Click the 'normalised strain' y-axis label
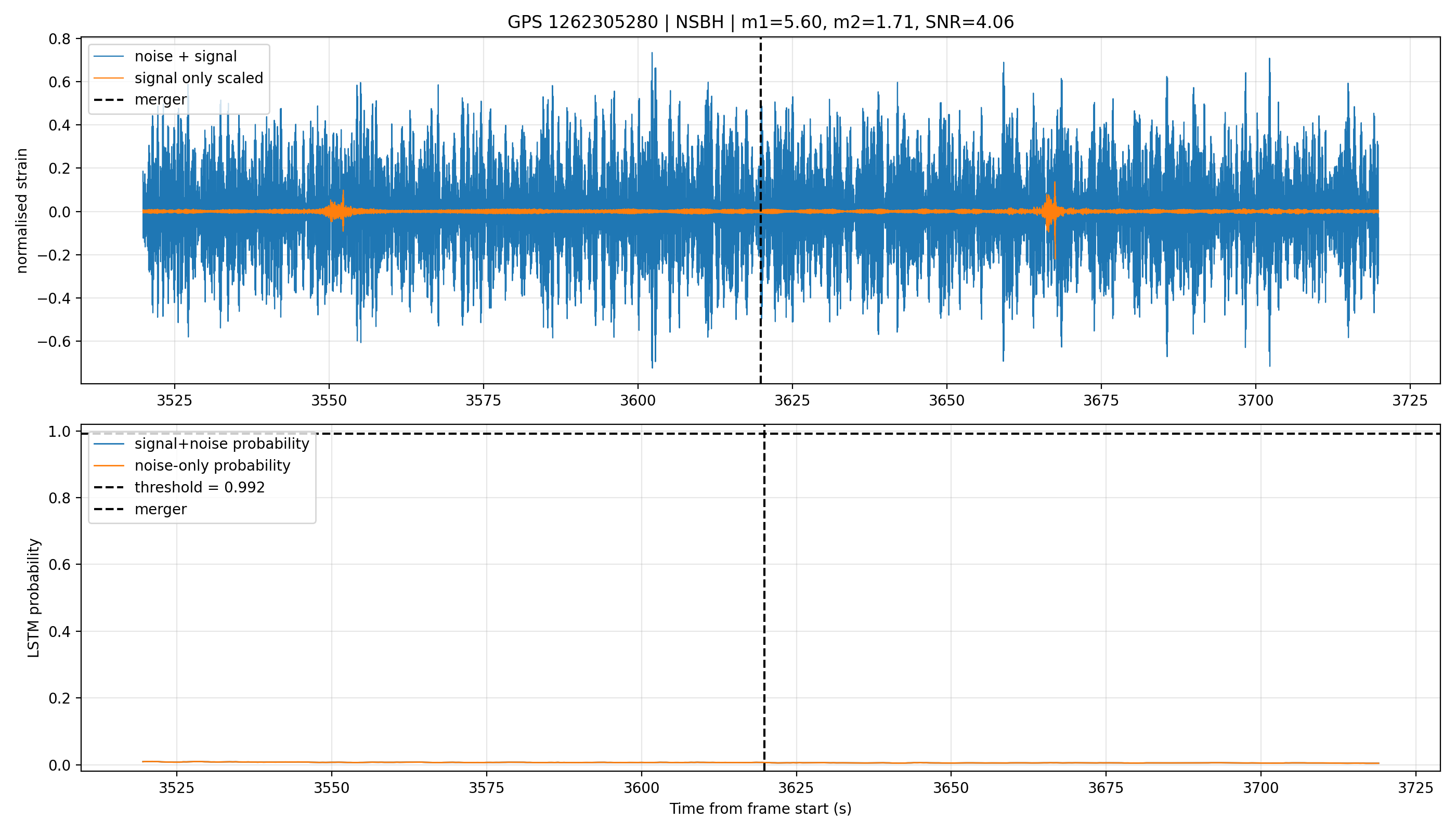 pos(22,211)
